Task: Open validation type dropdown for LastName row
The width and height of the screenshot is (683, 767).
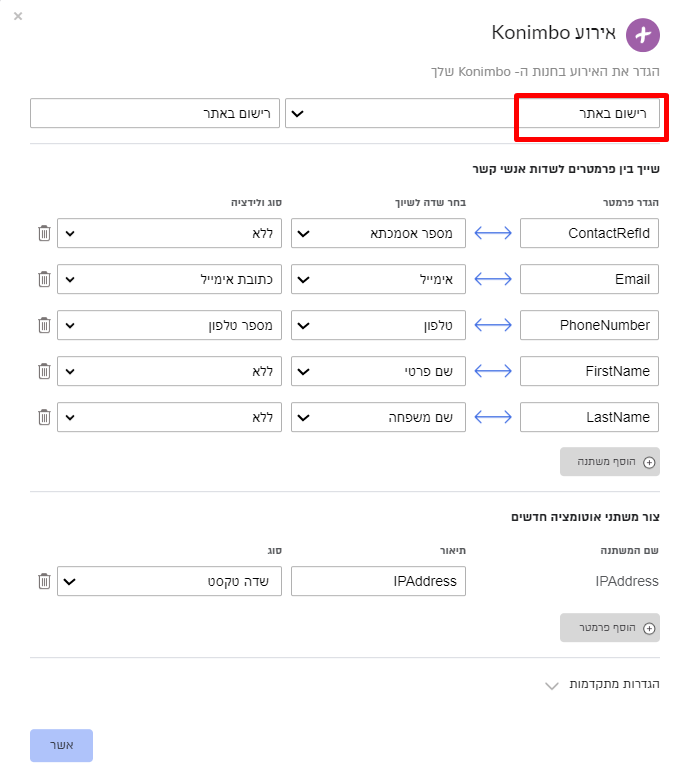Action: coord(169,417)
